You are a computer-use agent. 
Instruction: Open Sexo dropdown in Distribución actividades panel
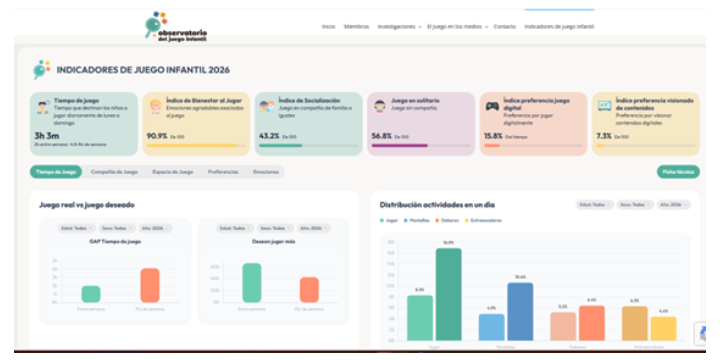coord(635,205)
